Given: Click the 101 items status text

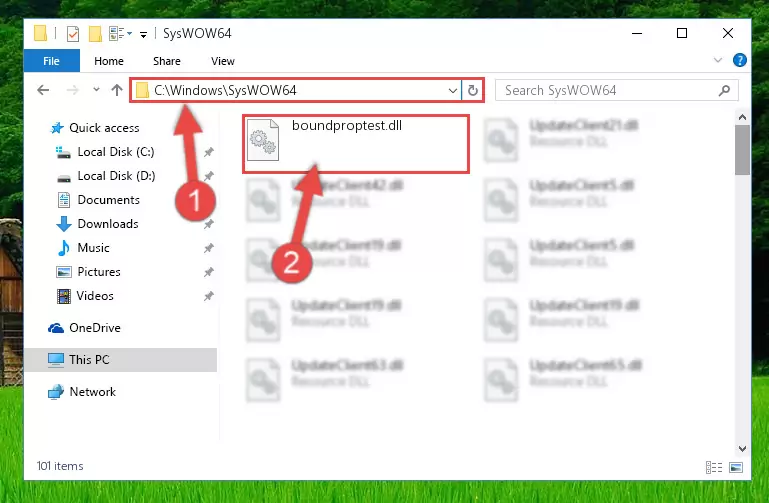Looking at the screenshot, I should pyautogui.click(x=60, y=466).
